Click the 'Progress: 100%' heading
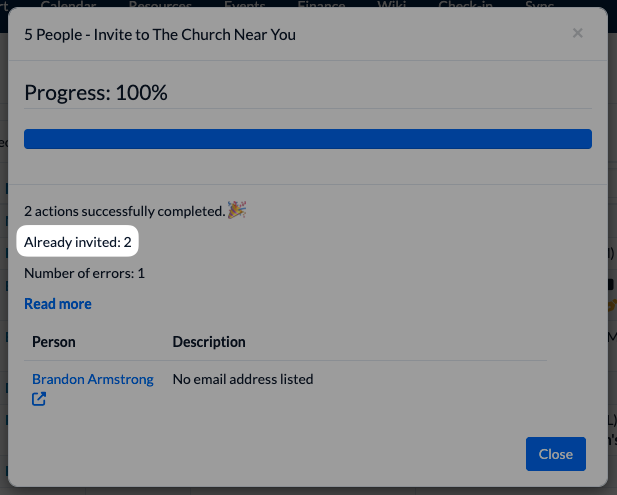Screen dimensions: 617x495 tap(96, 93)
